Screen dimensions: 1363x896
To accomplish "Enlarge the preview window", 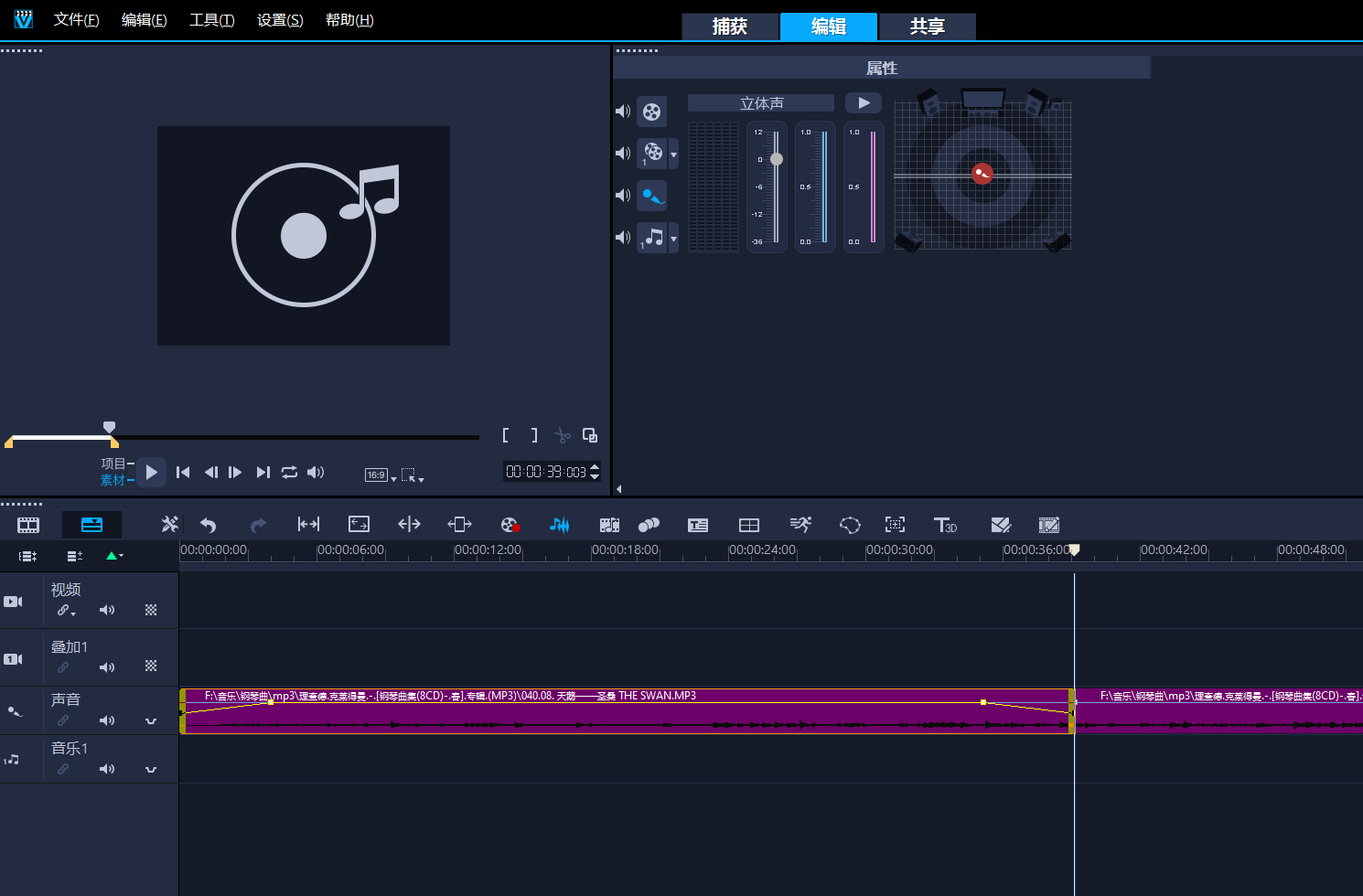I will [590, 435].
